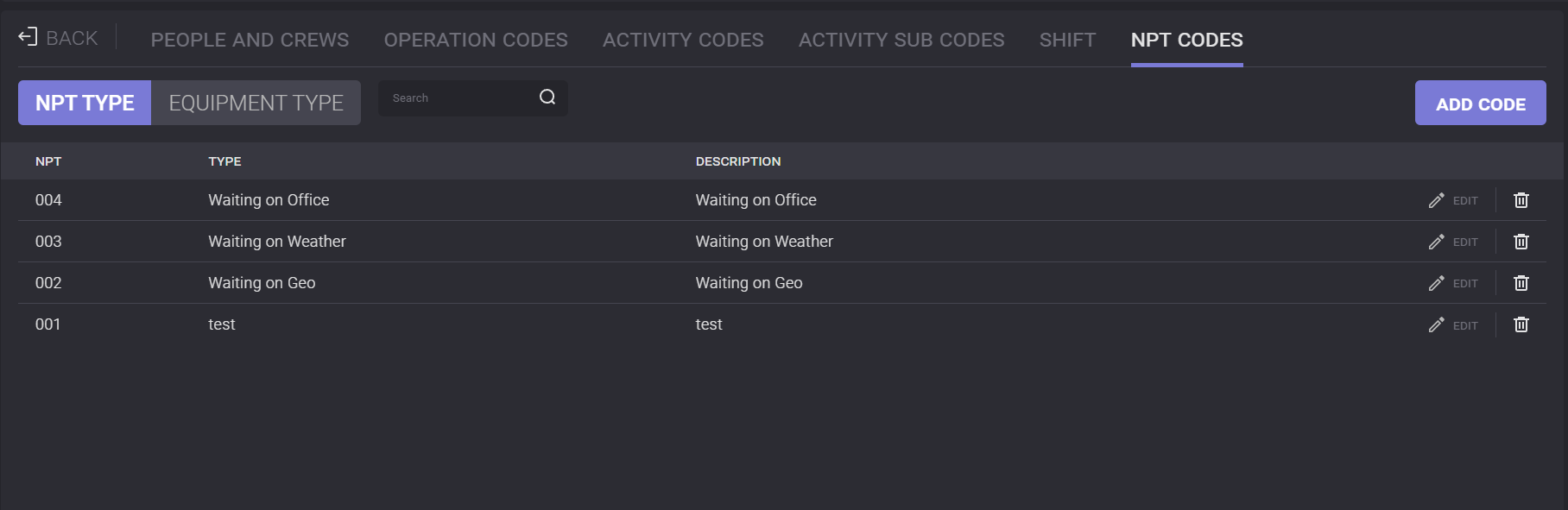The height and width of the screenshot is (510, 1568).
Task: Switch to EQUIPMENT TYPE view
Action: coord(256,103)
